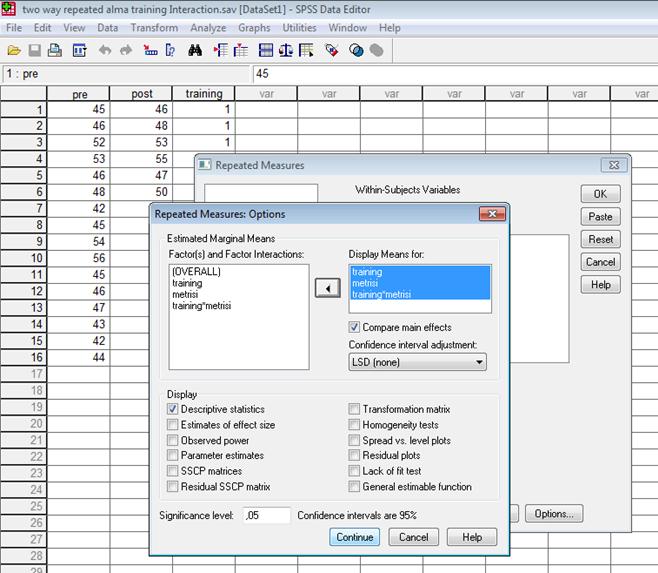Click Cancel in Repeated Measures dialog
This screenshot has width=658, height=573.
[601, 262]
